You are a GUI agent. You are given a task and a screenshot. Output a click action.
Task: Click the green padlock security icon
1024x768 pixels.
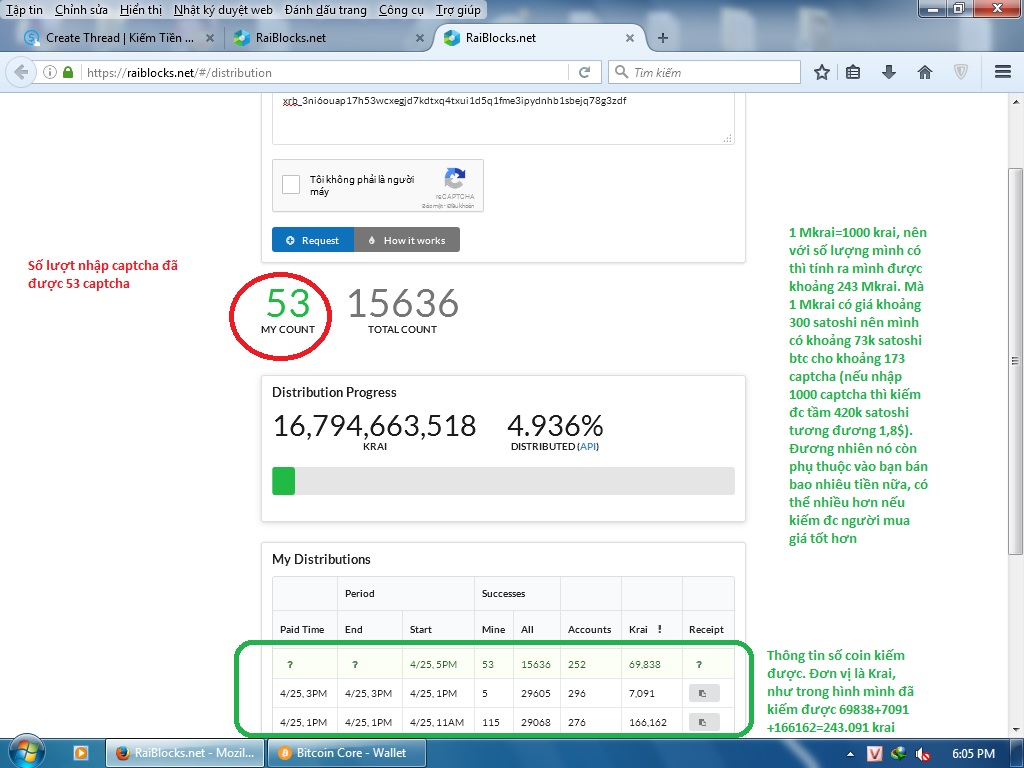pos(68,72)
